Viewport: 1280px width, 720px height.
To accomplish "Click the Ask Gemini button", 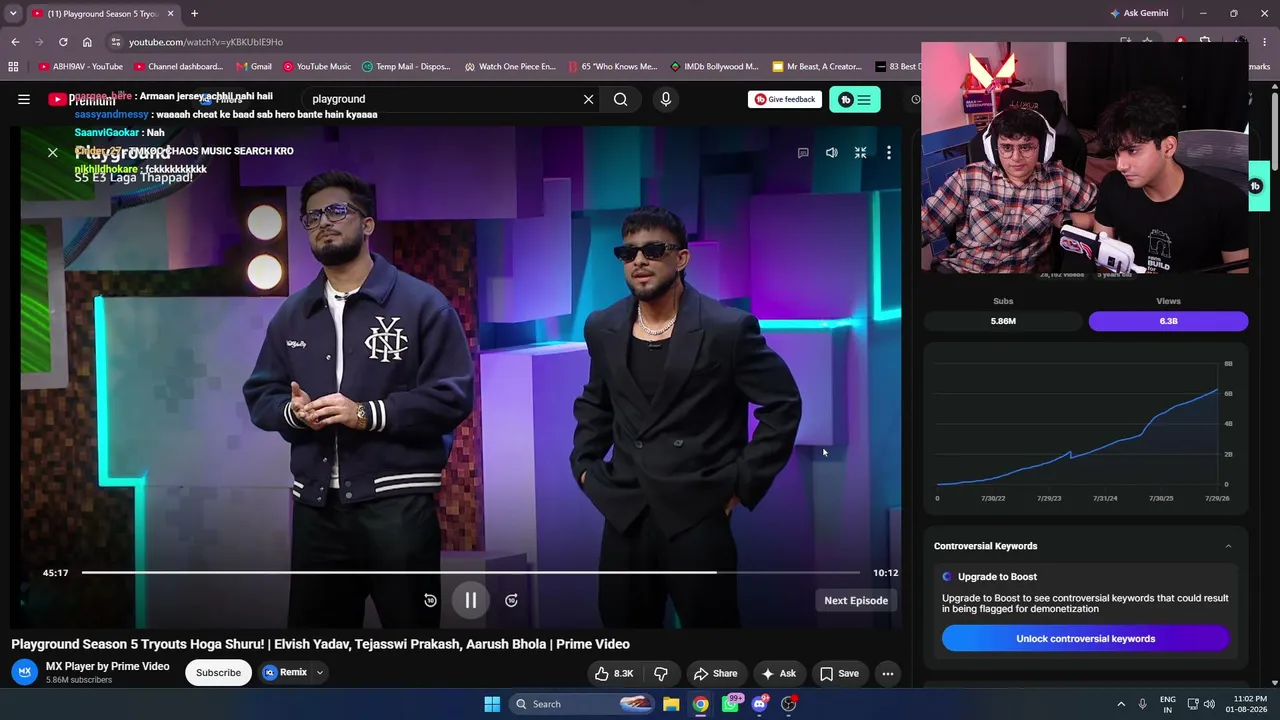I will click(x=1139, y=13).
